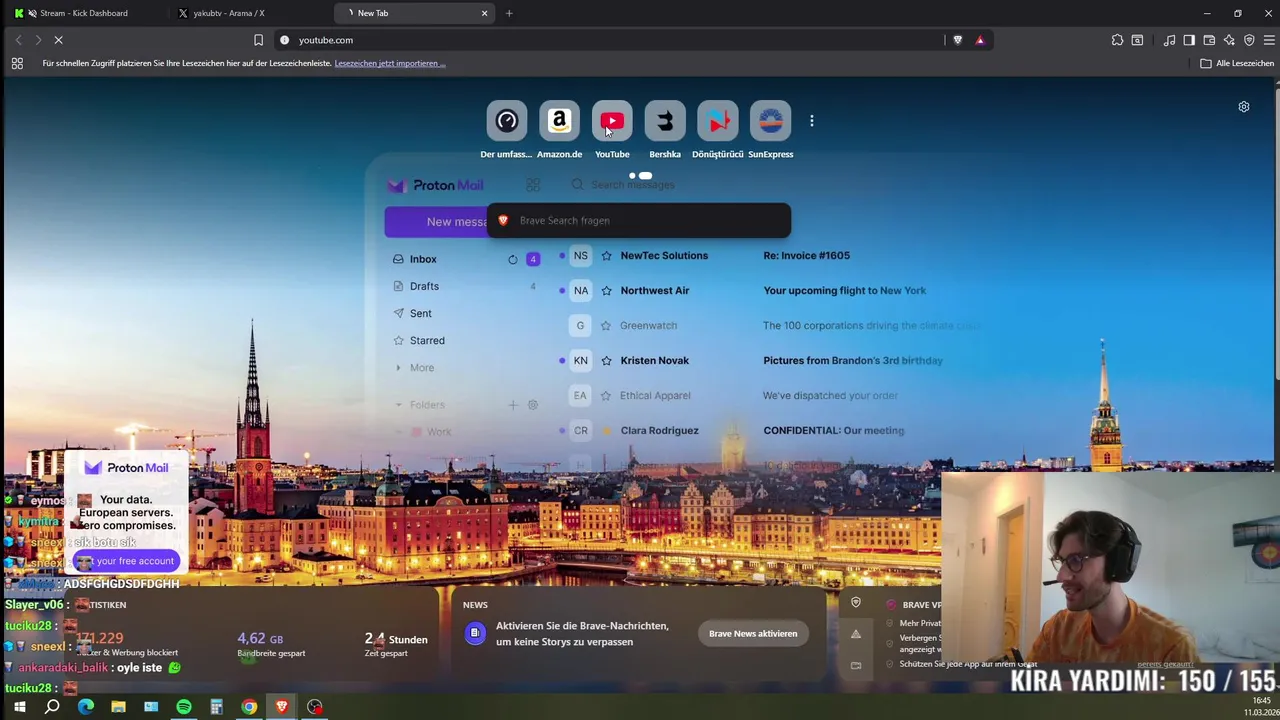Select the Rewards triangle widget tab
Viewport: 1280px width, 720px height.
[855, 634]
